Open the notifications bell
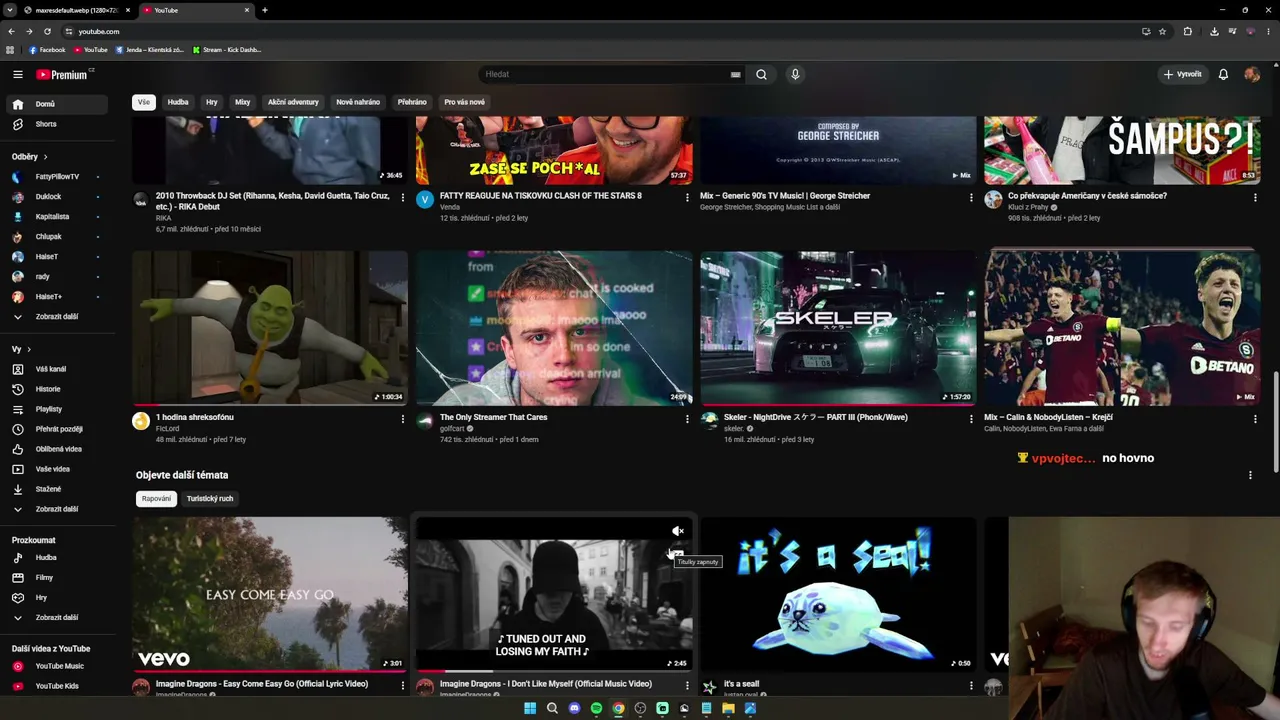Viewport: 1280px width, 720px height. coord(1223,74)
